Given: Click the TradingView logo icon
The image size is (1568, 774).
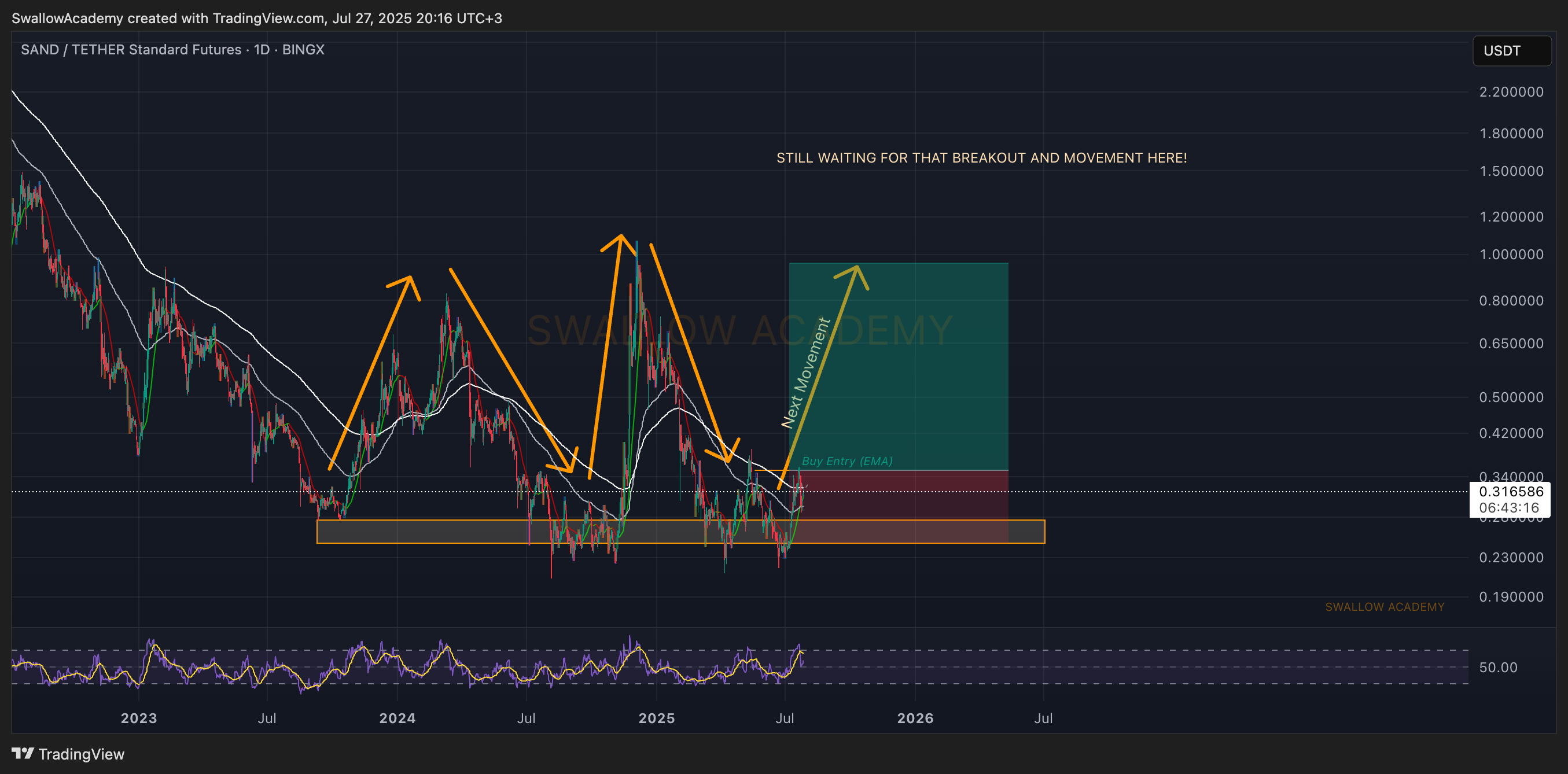Looking at the screenshot, I should [23, 753].
